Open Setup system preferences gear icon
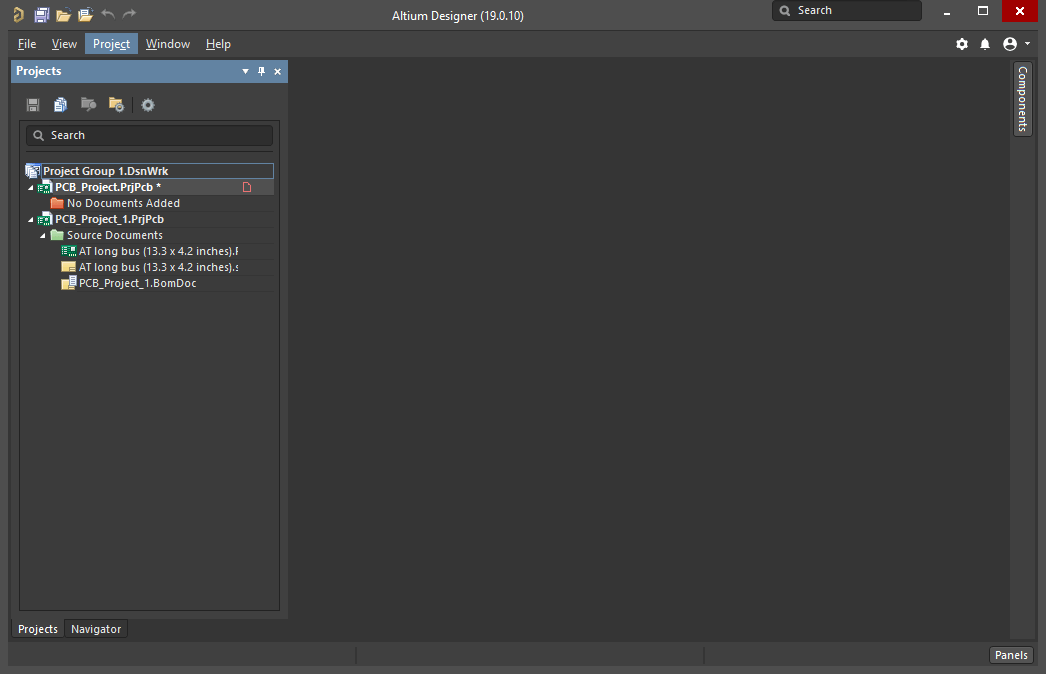The width and height of the screenshot is (1046, 674). click(962, 44)
